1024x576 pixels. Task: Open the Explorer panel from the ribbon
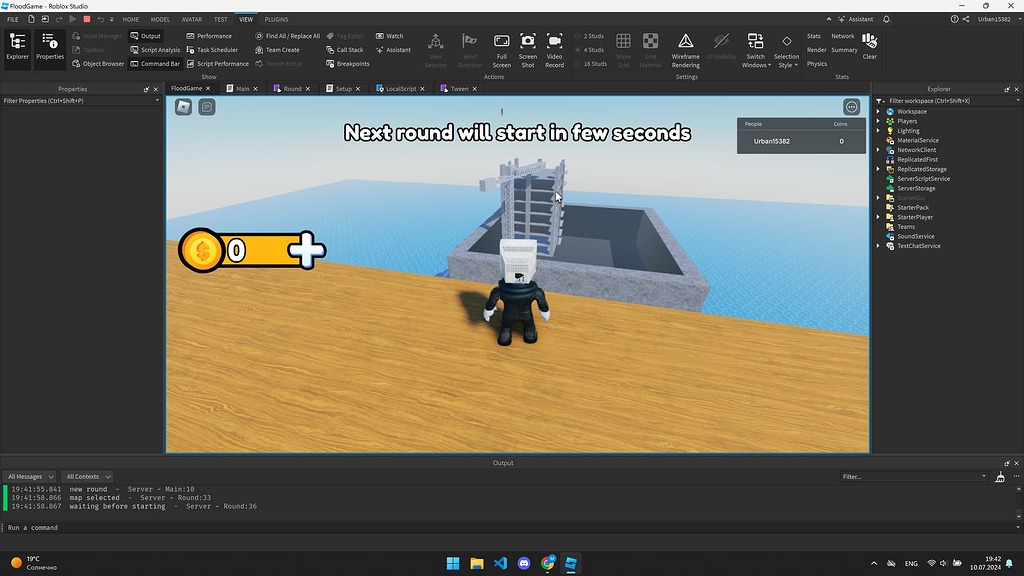16,45
